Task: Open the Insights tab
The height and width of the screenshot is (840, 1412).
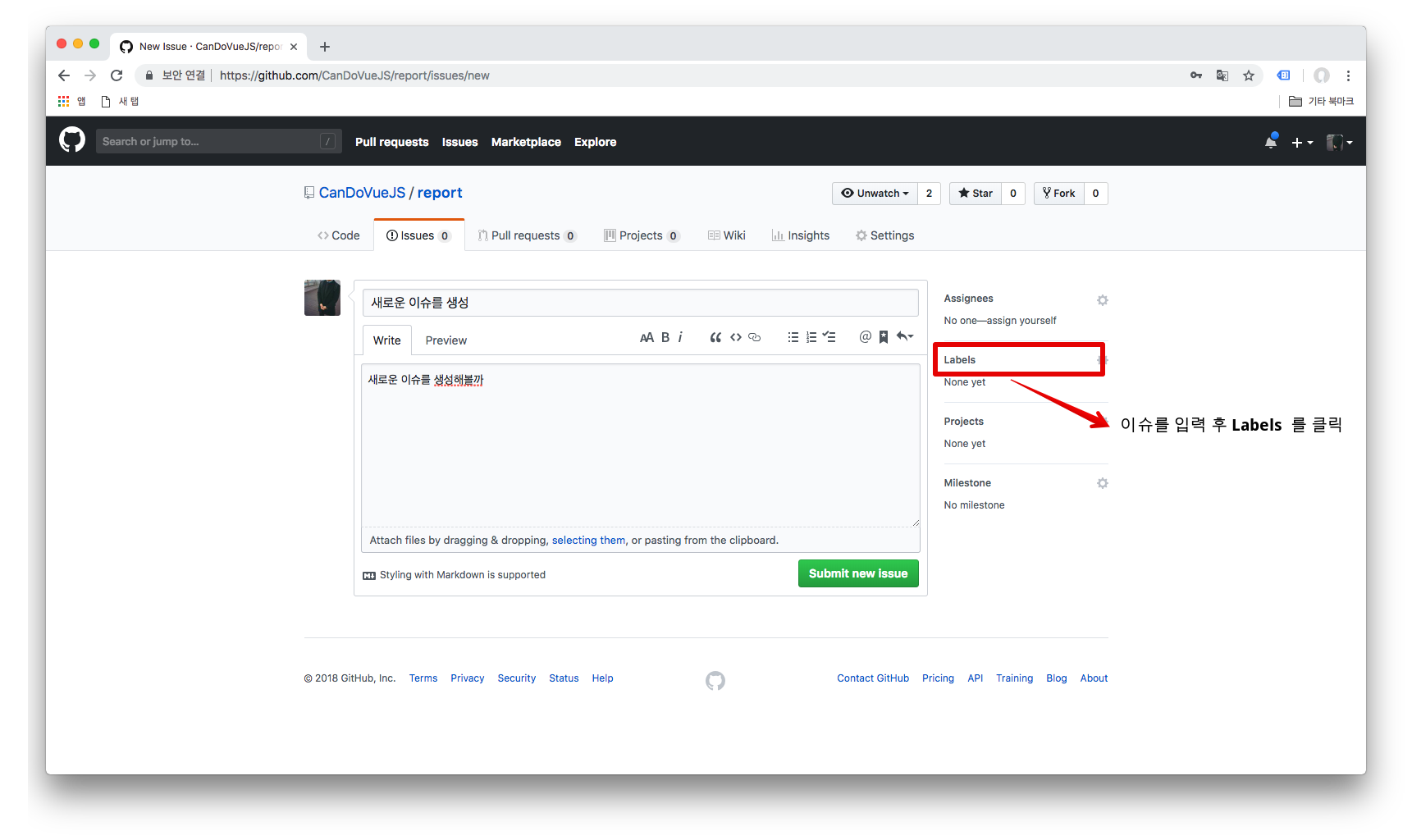Action: pyautogui.click(x=801, y=235)
